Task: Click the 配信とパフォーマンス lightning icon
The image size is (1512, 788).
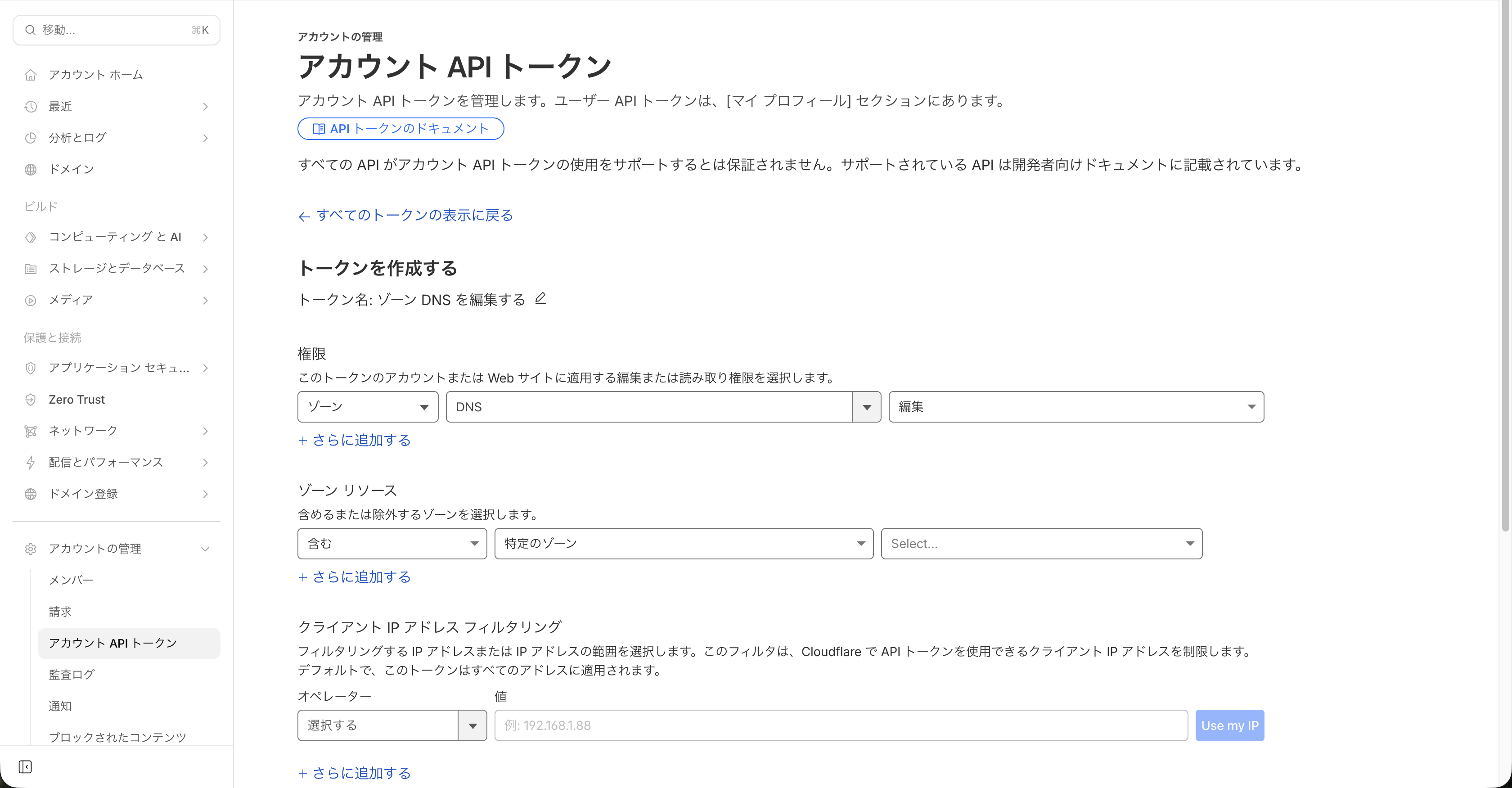Action: (x=31, y=462)
